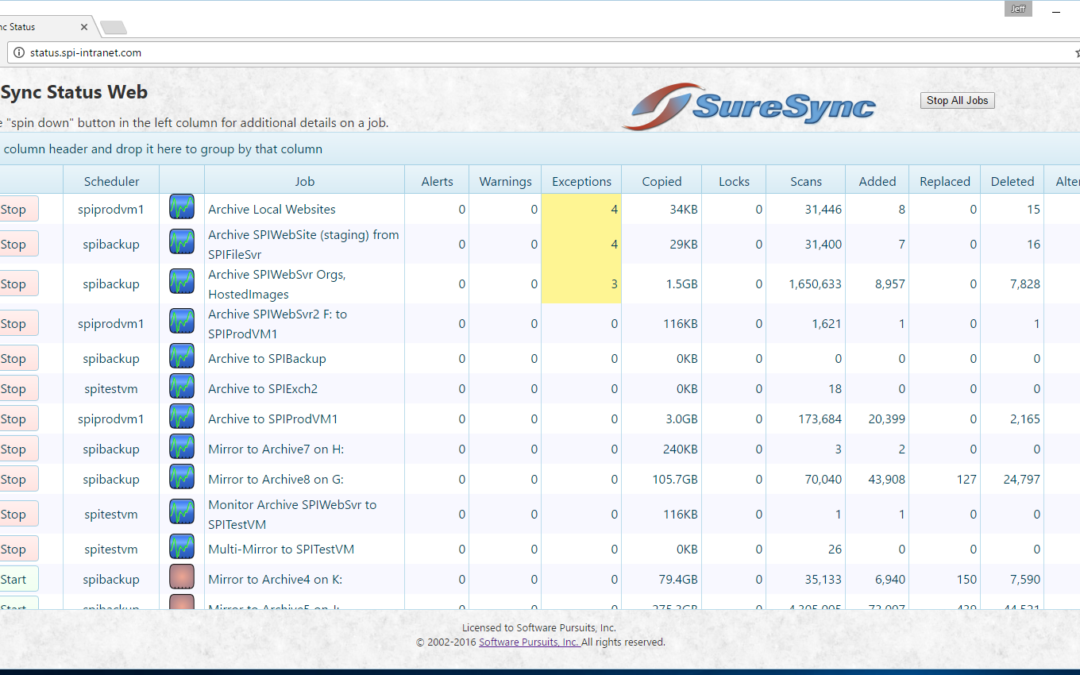The width and height of the screenshot is (1080, 675).
Task: Sort by the Exceptions column header
Action: click(581, 181)
